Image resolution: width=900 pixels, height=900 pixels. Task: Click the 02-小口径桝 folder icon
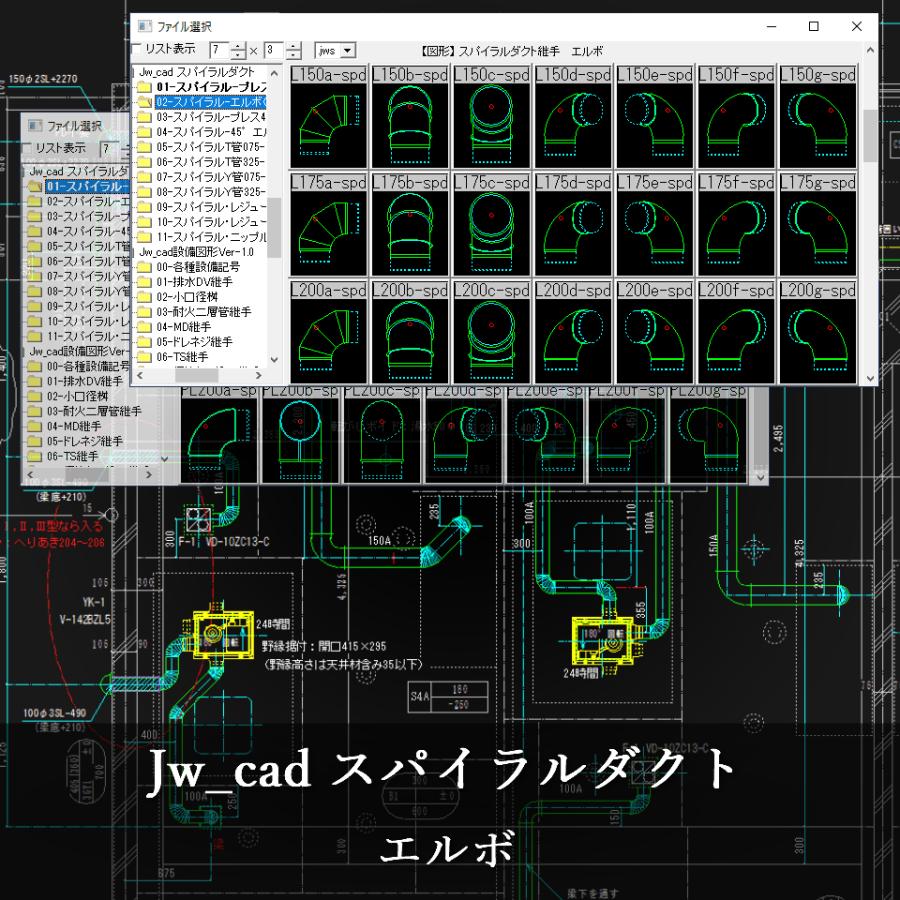145,295
